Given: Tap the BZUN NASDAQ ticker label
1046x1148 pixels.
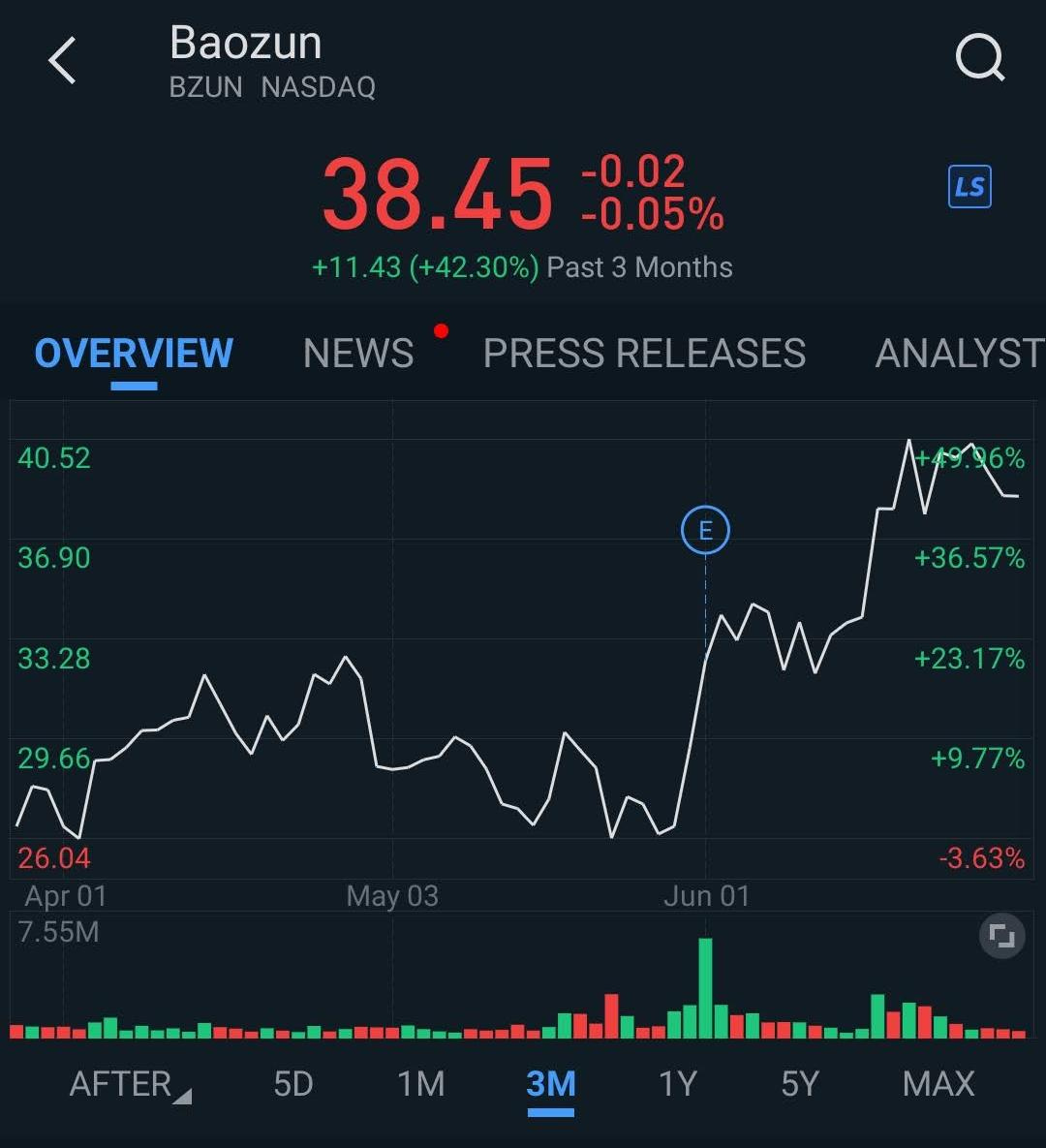Looking at the screenshot, I should click(x=272, y=87).
